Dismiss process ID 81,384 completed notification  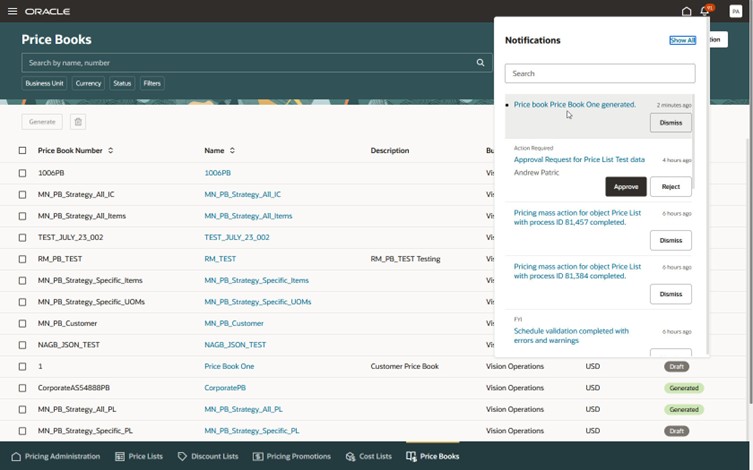[x=671, y=294]
